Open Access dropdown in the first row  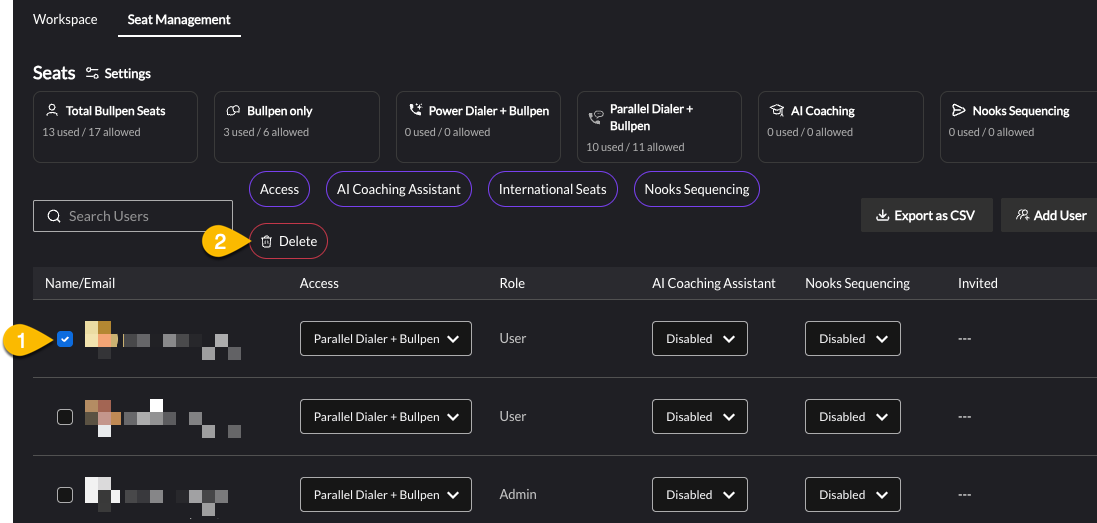385,338
